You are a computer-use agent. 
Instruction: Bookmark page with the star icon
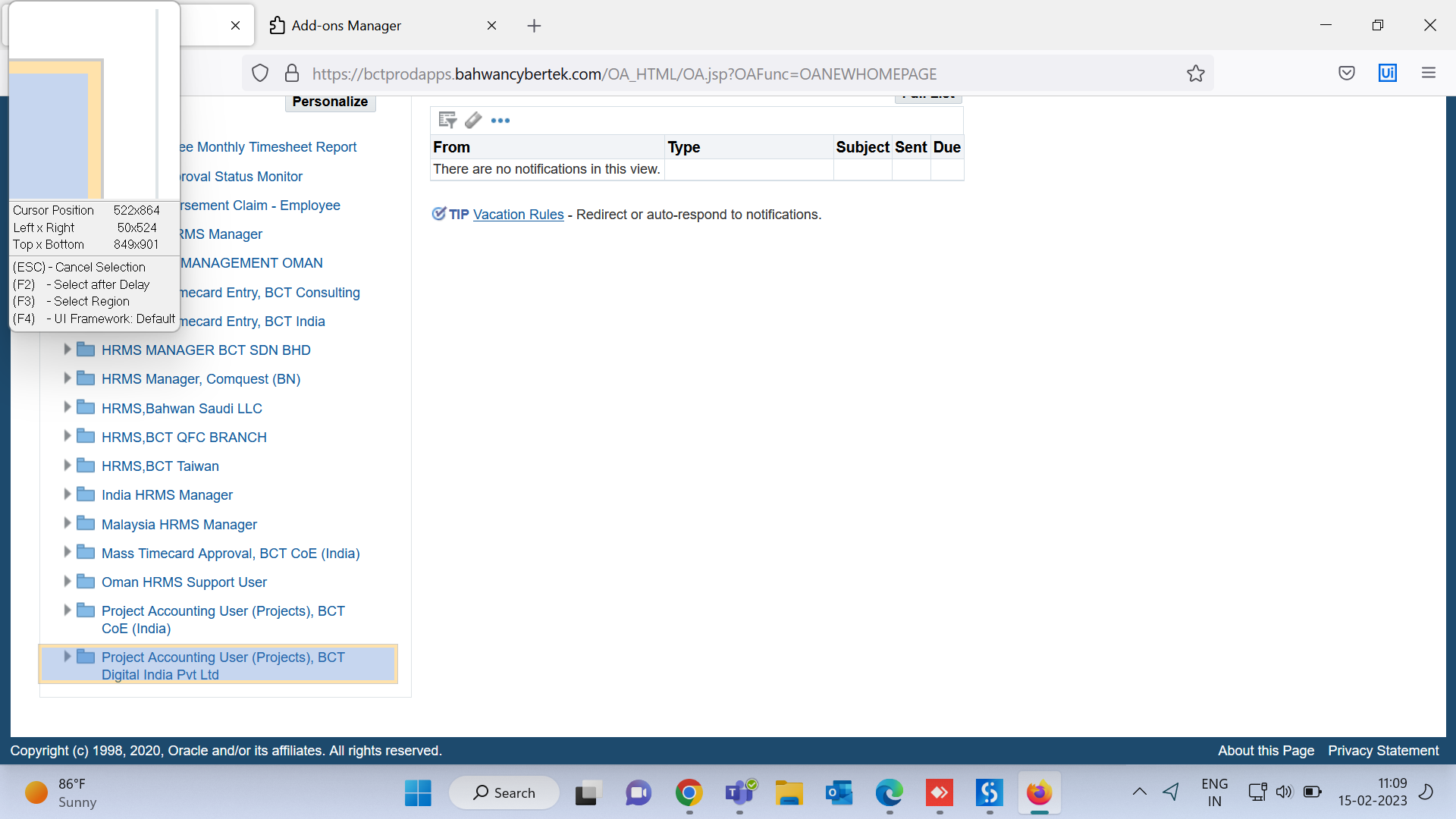click(1196, 74)
